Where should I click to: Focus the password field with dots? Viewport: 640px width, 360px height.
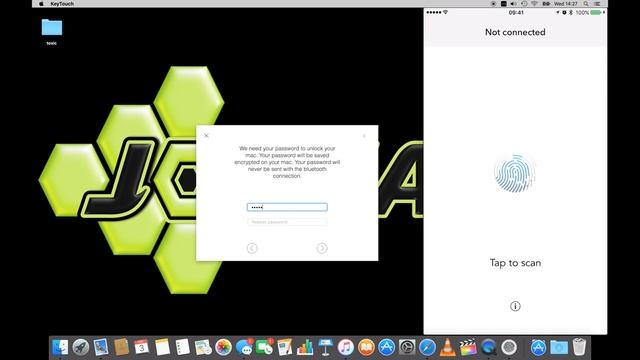[287, 207]
